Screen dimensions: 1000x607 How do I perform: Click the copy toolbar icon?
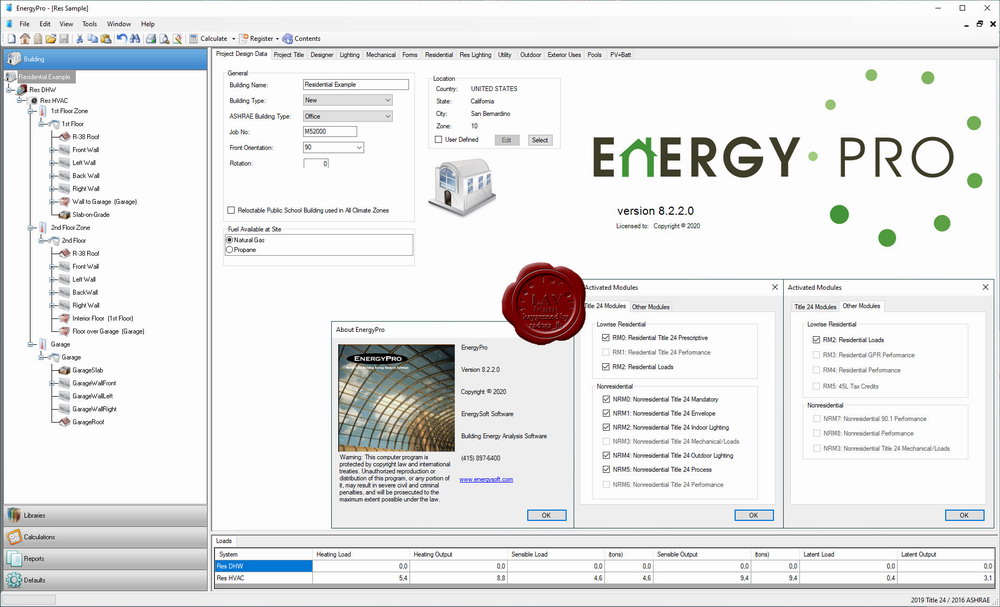tap(92, 38)
